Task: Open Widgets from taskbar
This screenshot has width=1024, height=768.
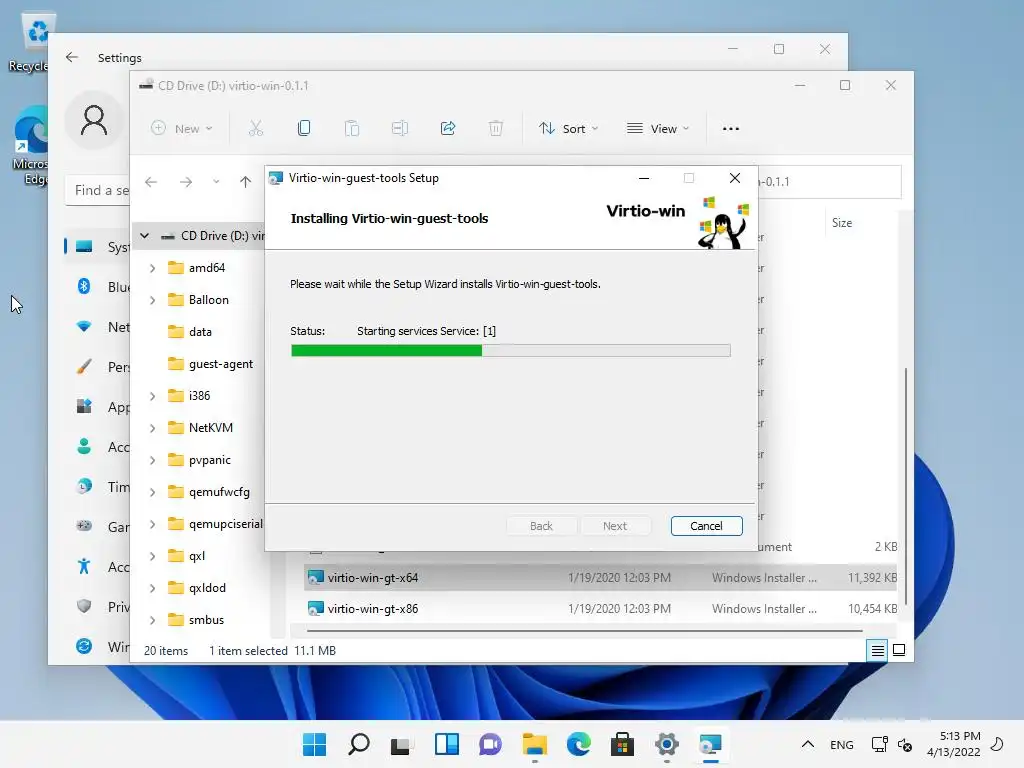Action: 447,744
